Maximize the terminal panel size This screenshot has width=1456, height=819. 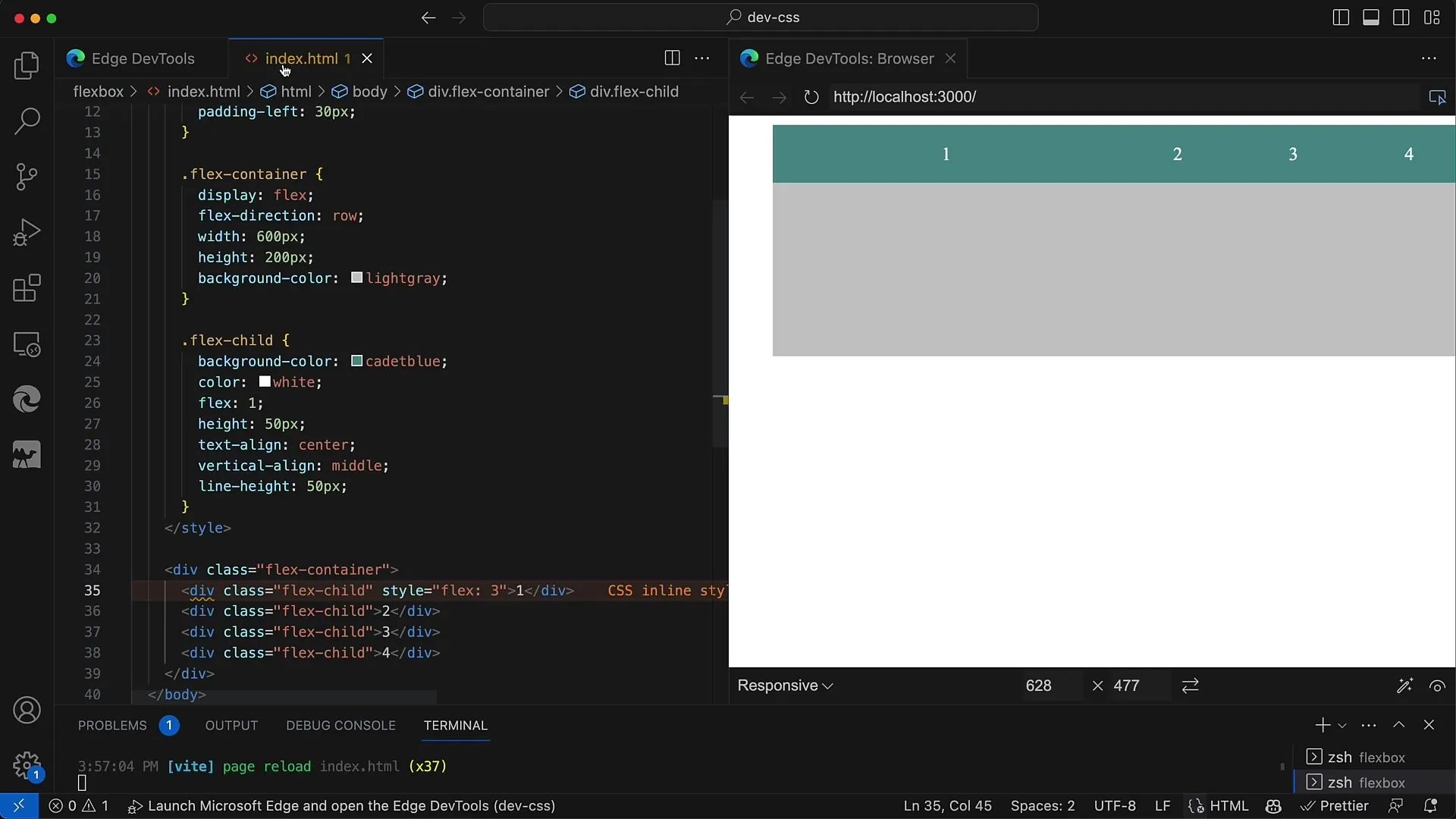point(1399,725)
